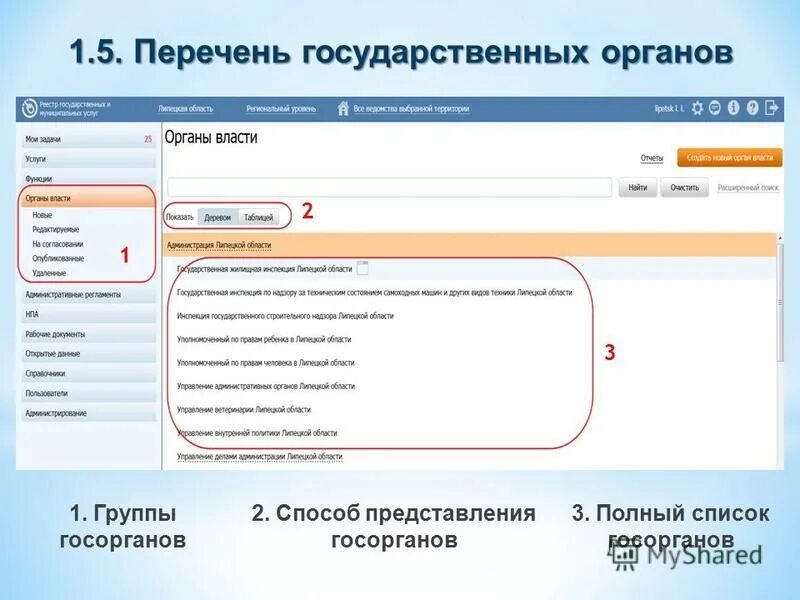
Task: Open Мои задачи in the sidebar
Action: click(x=89, y=139)
